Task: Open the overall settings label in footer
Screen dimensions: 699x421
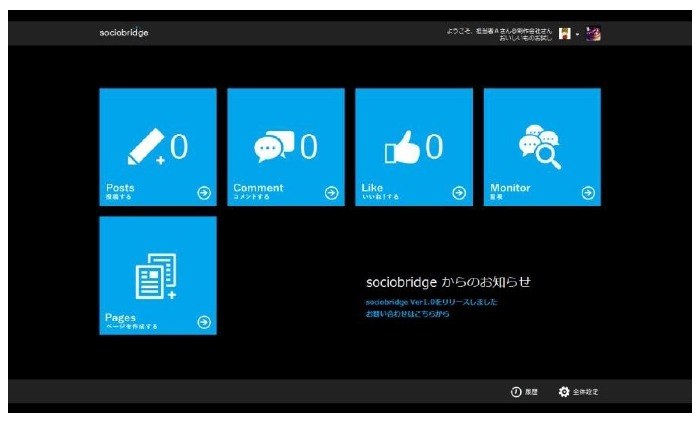Action: click(585, 392)
